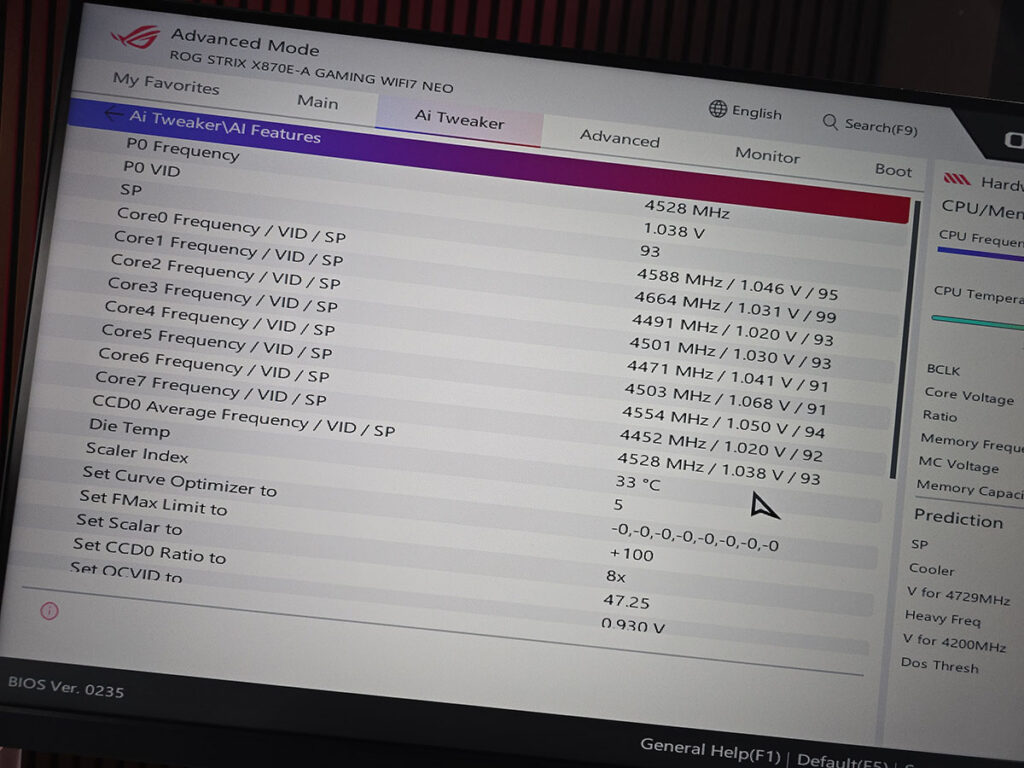Click the globe language icon

pos(717,109)
